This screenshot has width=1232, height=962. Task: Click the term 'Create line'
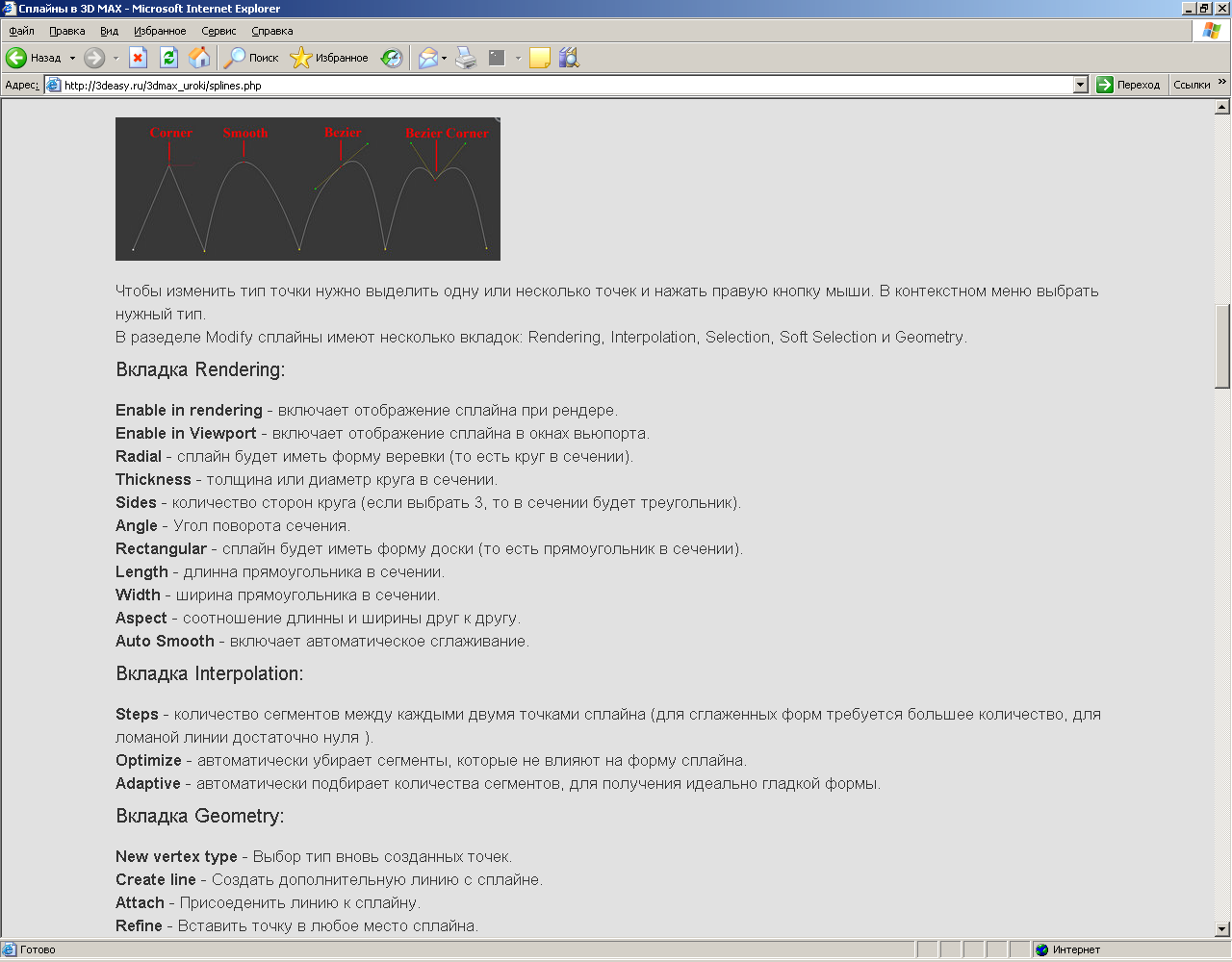[156, 880]
